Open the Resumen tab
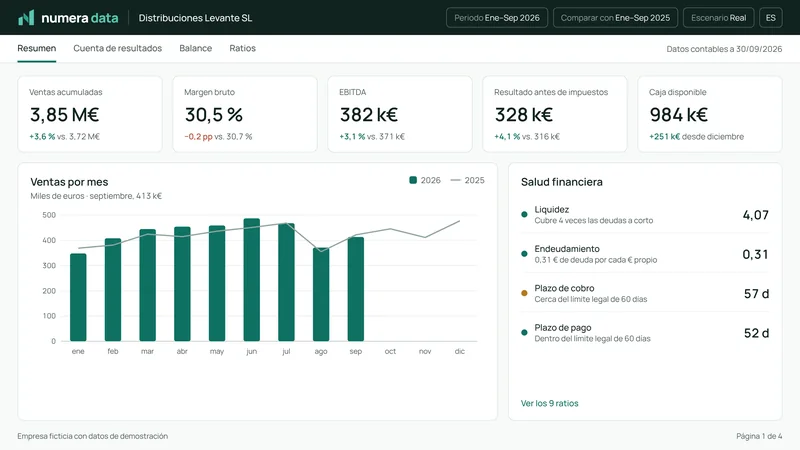 pyautogui.click(x=37, y=48)
